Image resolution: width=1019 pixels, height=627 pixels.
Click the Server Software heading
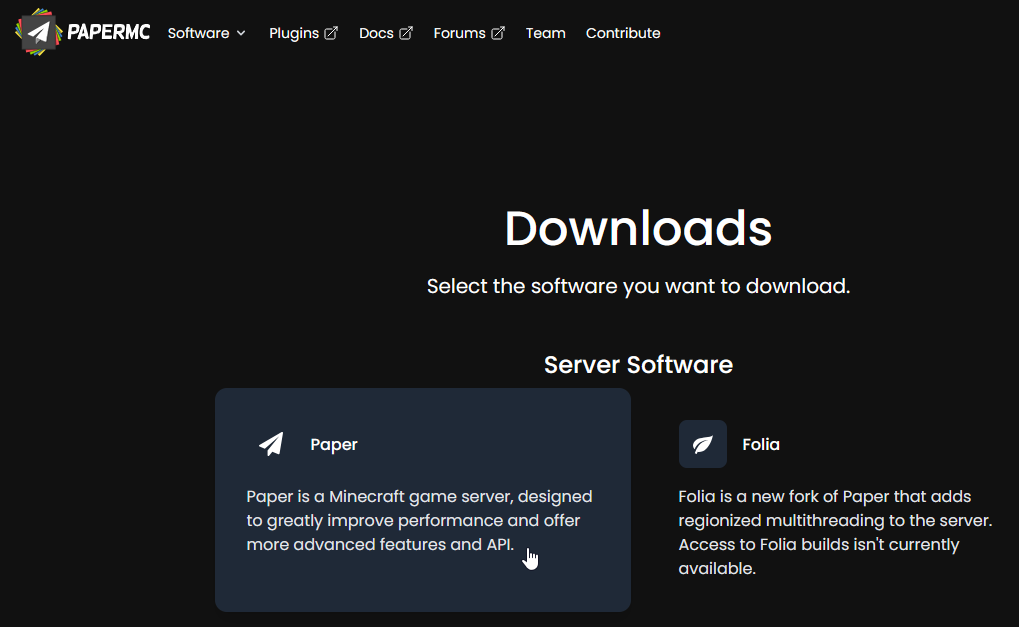coord(638,365)
